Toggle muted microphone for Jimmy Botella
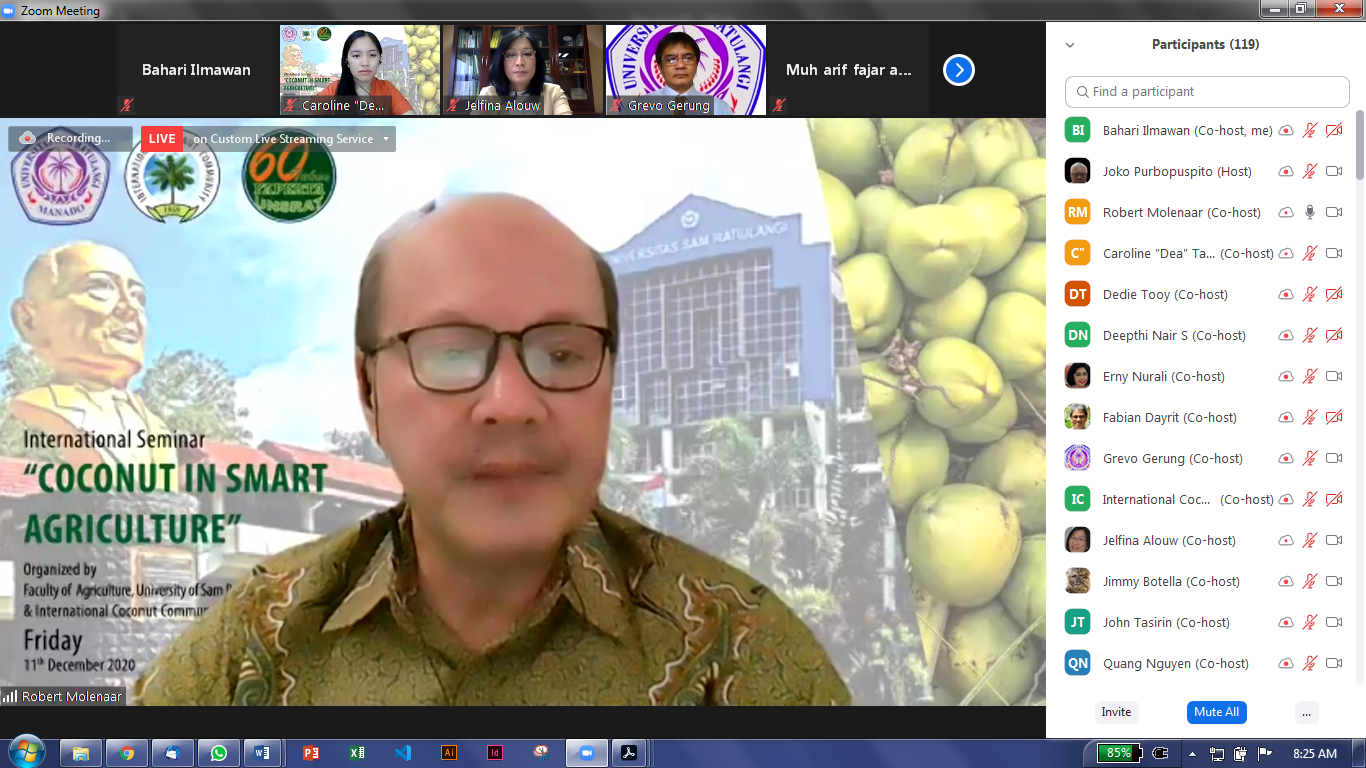Image resolution: width=1366 pixels, height=768 pixels. click(x=1310, y=581)
